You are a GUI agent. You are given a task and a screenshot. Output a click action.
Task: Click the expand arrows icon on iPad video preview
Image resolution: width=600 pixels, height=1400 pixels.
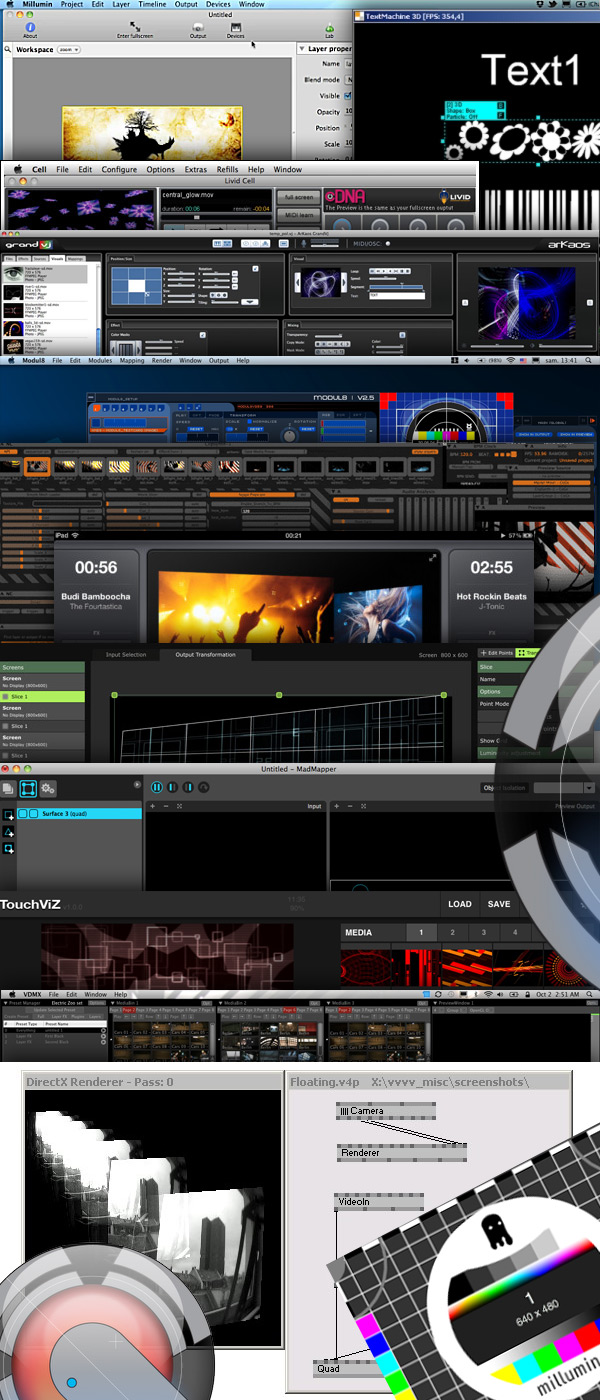click(x=433, y=558)
